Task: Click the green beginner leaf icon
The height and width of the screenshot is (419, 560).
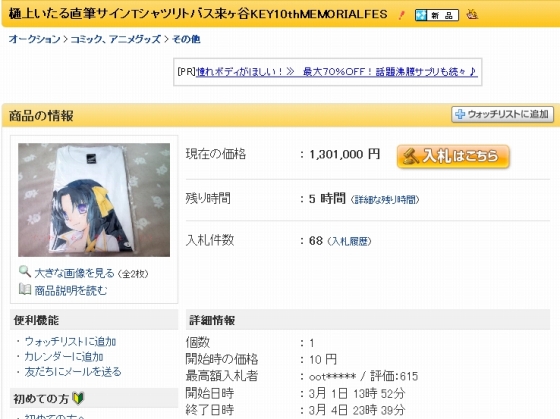Action: [78, 398]
